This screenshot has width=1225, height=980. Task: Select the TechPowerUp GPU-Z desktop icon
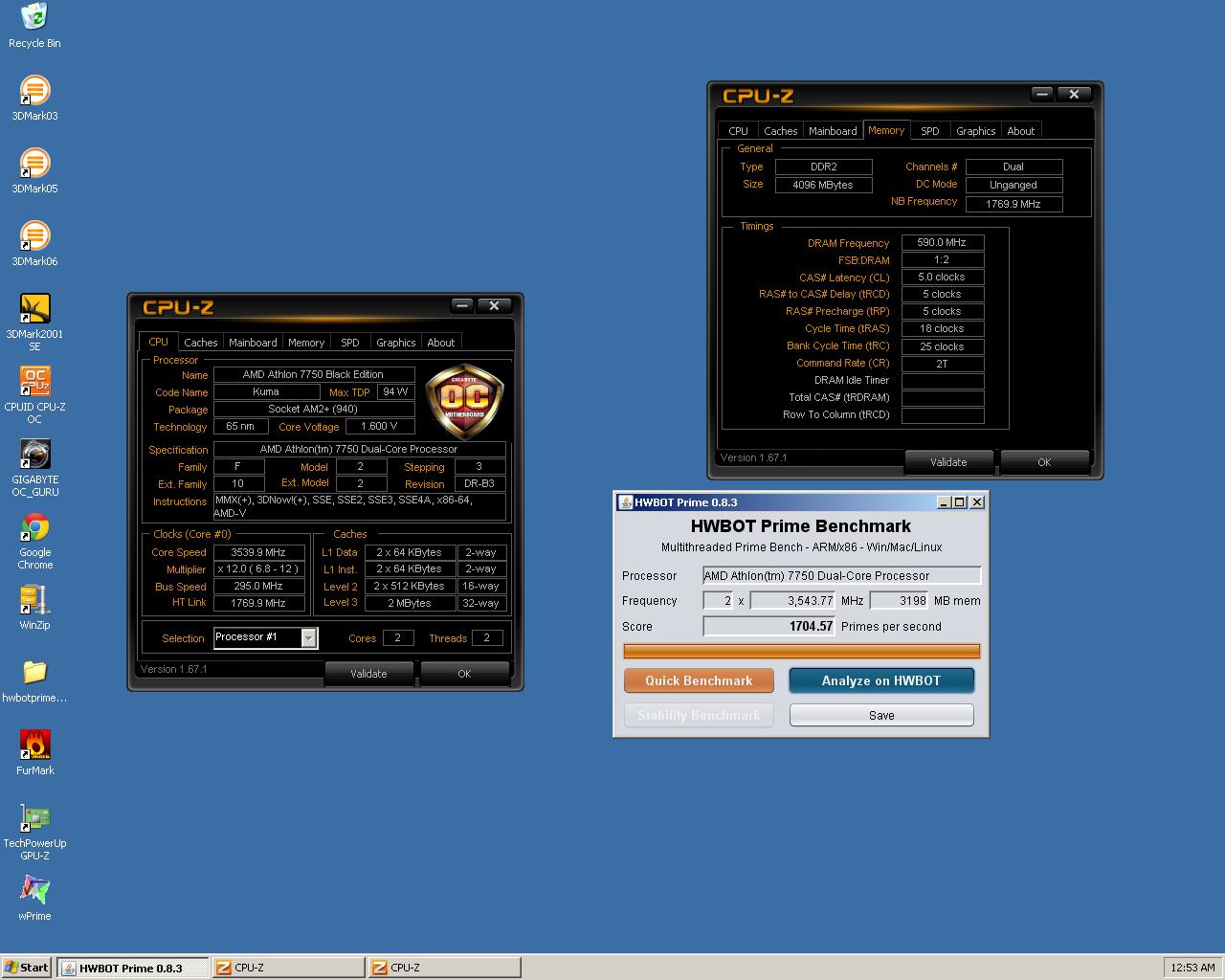34,832
